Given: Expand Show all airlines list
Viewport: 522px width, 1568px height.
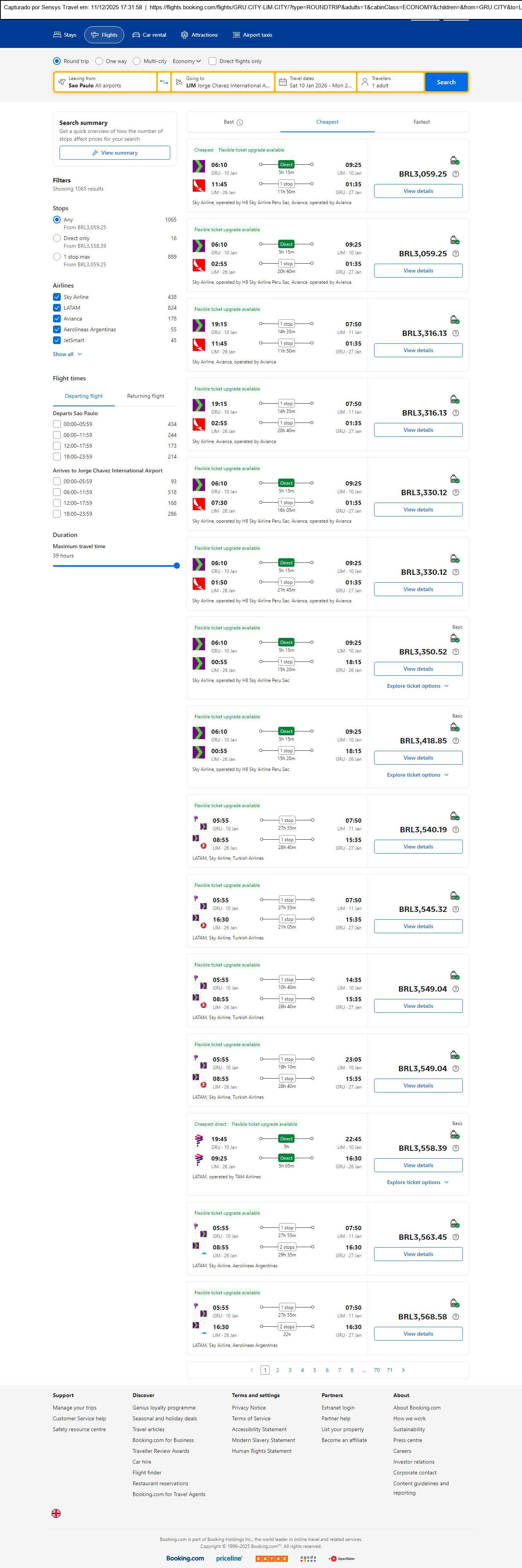Looking at the screenshot, I should pos(67,354).
